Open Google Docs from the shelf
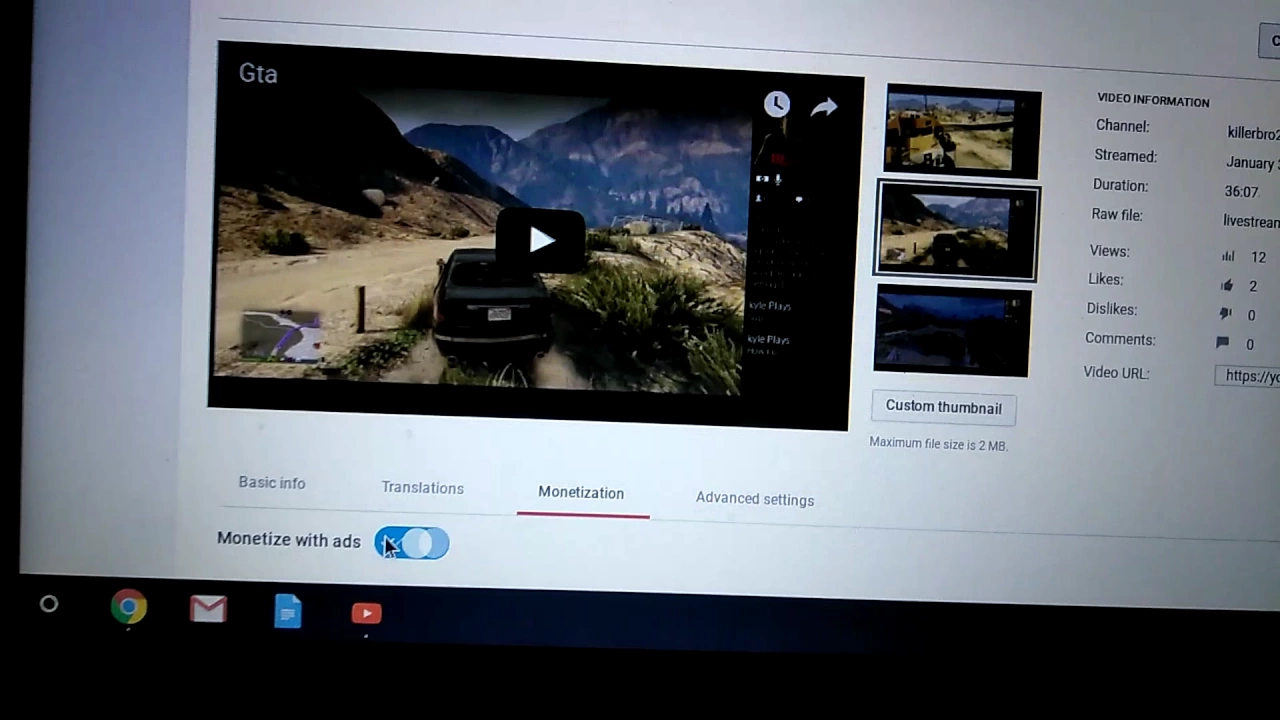 pyautogui.click(x=288, y=611)
